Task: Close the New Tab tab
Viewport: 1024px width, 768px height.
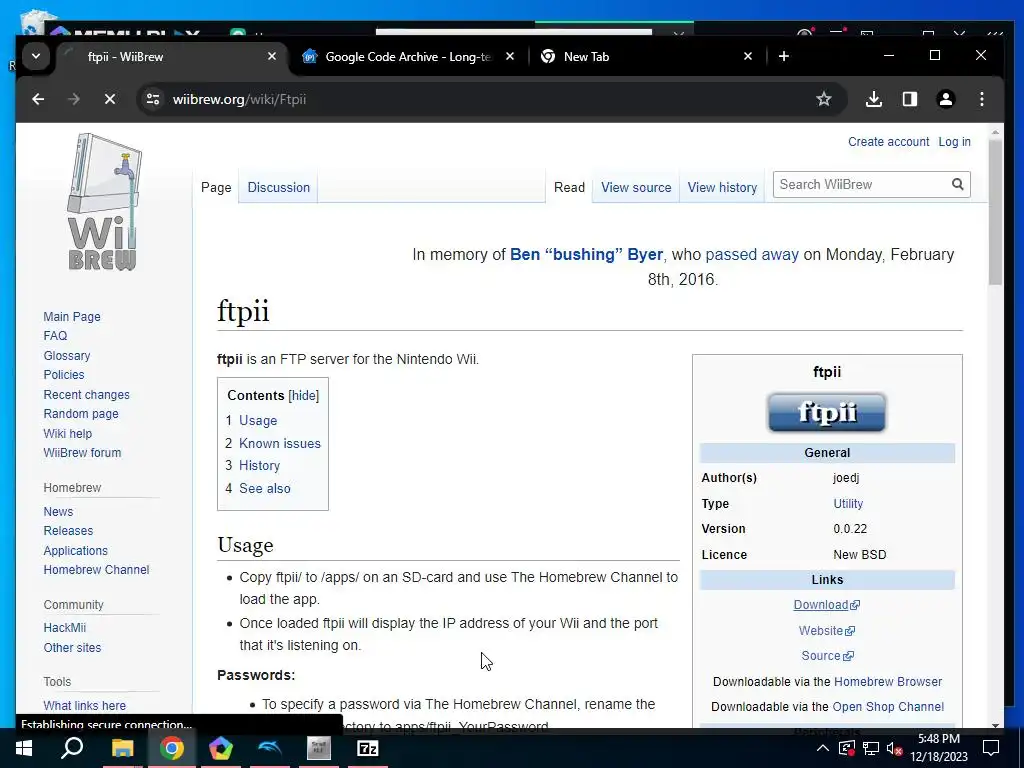Action: (748, 57)
